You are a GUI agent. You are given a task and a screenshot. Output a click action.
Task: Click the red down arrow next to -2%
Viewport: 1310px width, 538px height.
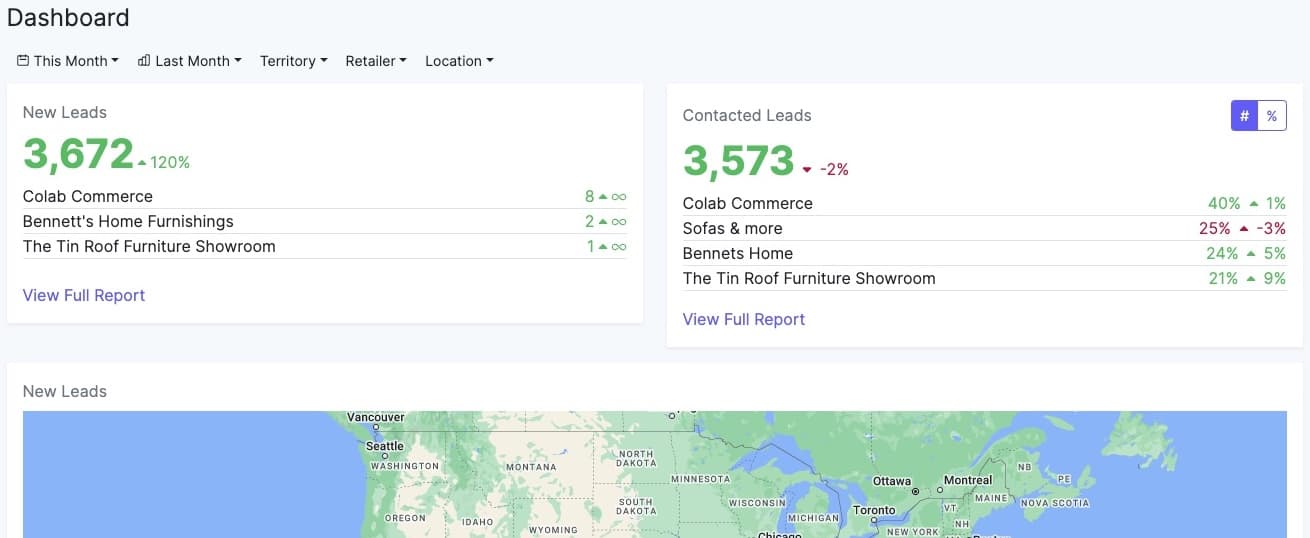pyautogui.click(x=807, y=170)
